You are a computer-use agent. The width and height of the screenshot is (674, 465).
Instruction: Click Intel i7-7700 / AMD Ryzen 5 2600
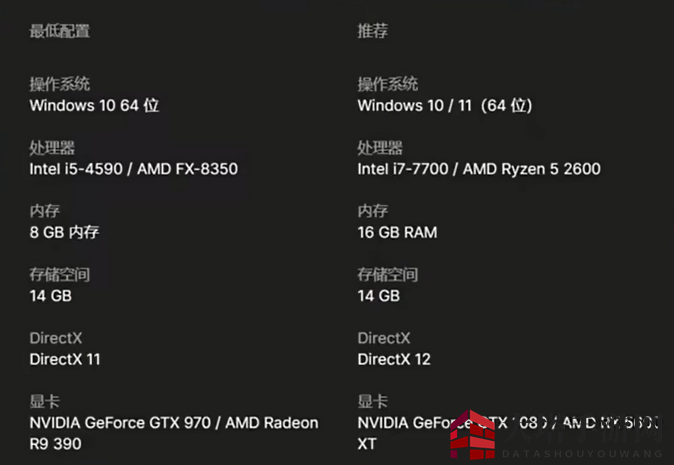coord(479,169)
